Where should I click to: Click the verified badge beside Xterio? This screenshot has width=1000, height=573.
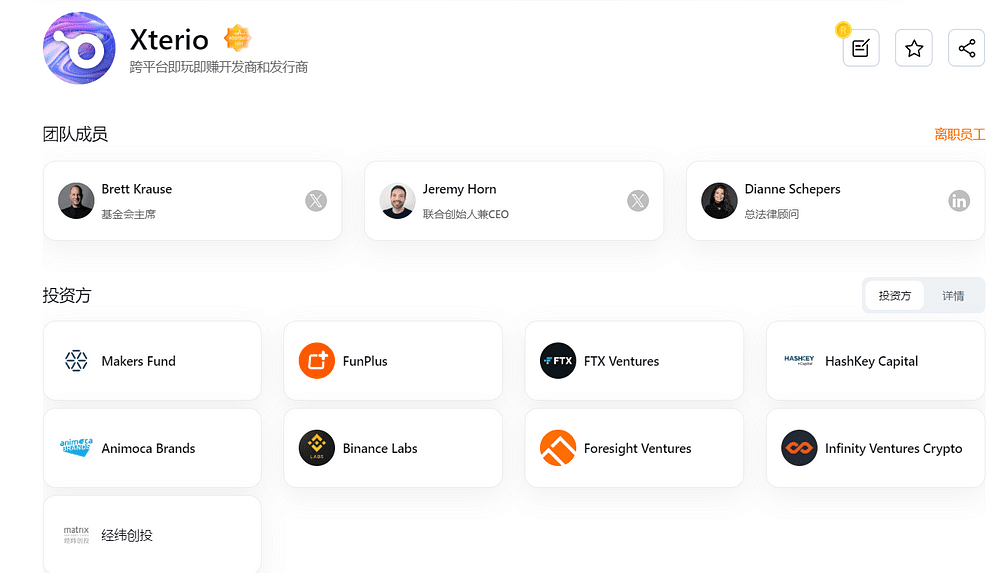coord(238,39)
